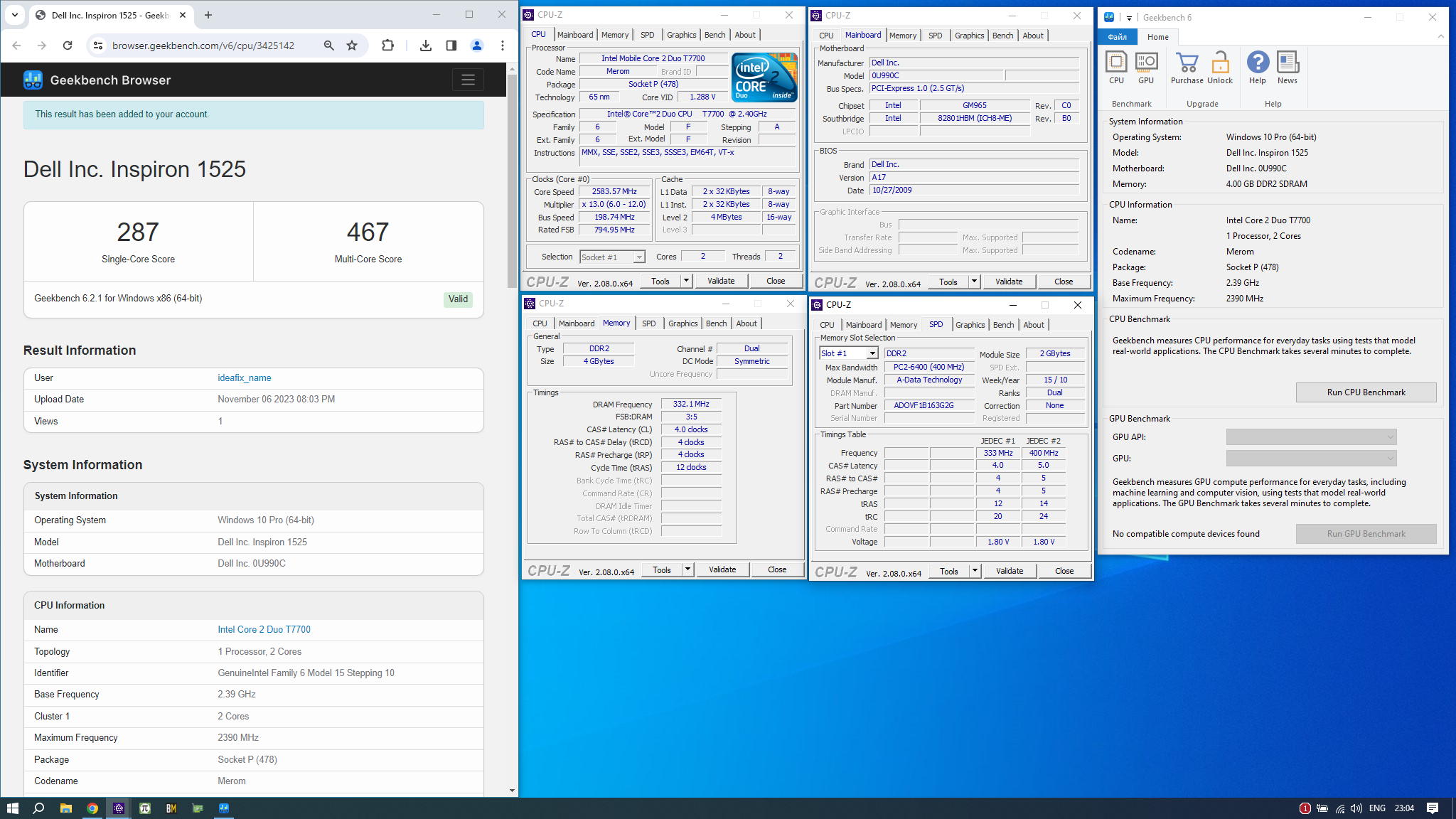The width and height of the screenshot is (1456, 819).
Task: Click the GPU benchmark icon in Geekbench 6
Action: pos(1146,68)
